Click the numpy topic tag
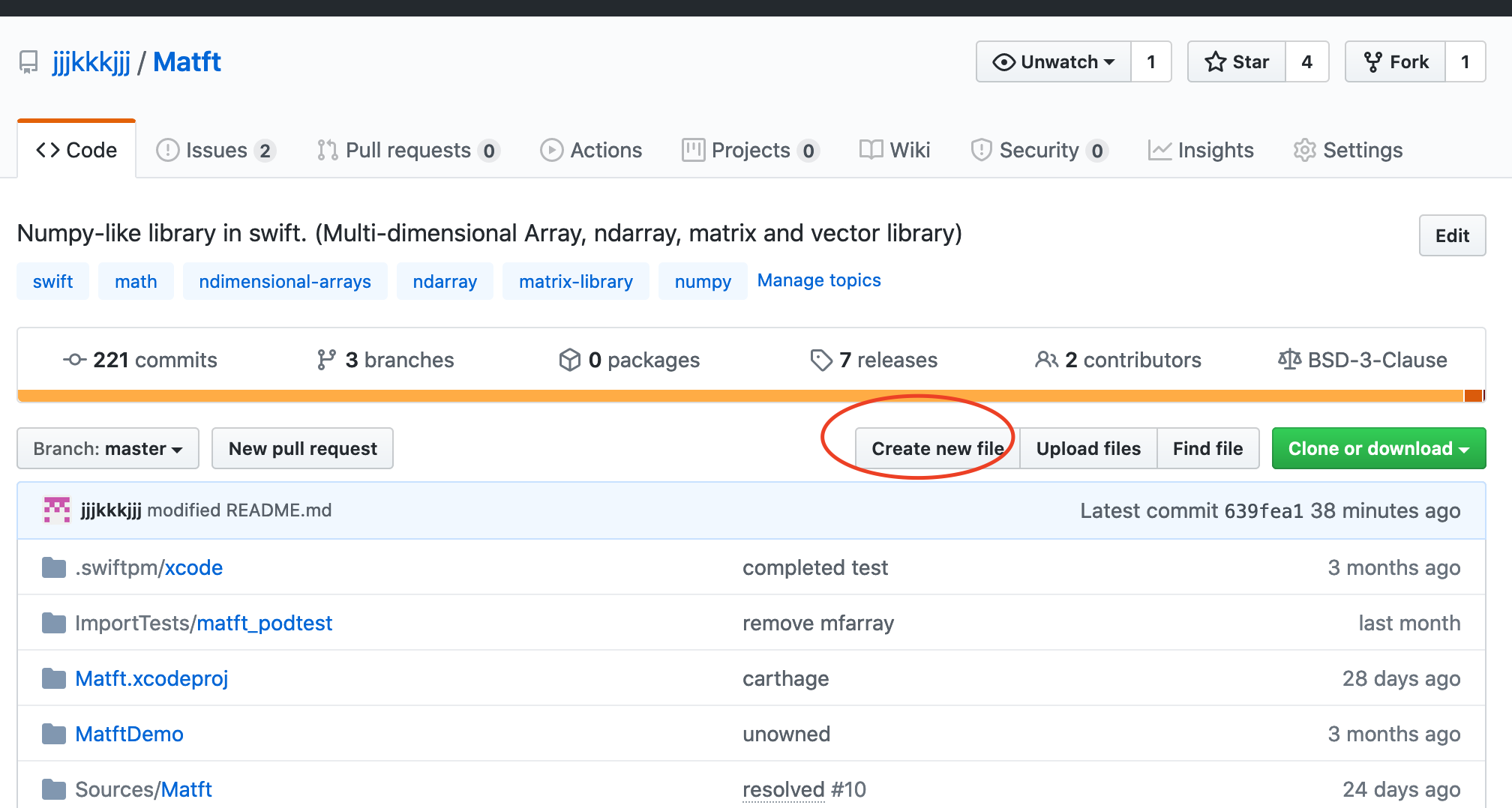 tap(703, 281)
